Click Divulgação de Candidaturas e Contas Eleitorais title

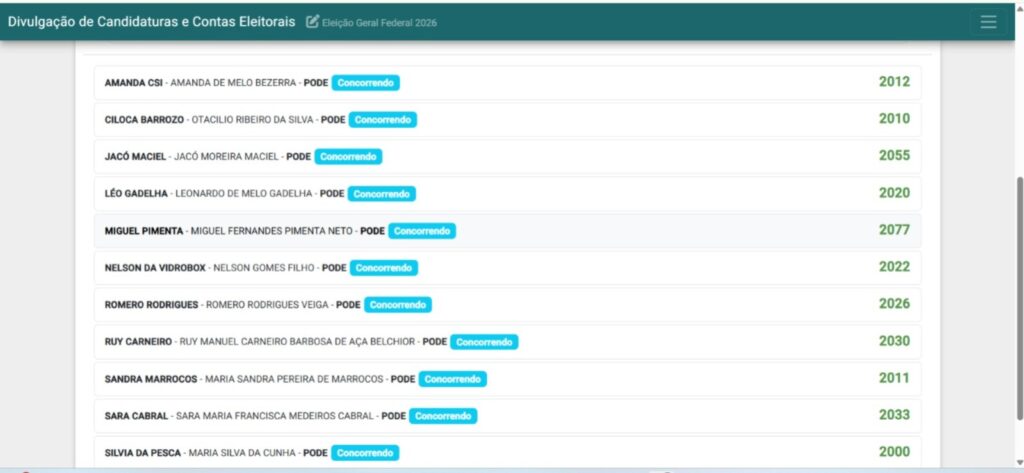pos(152,22)
